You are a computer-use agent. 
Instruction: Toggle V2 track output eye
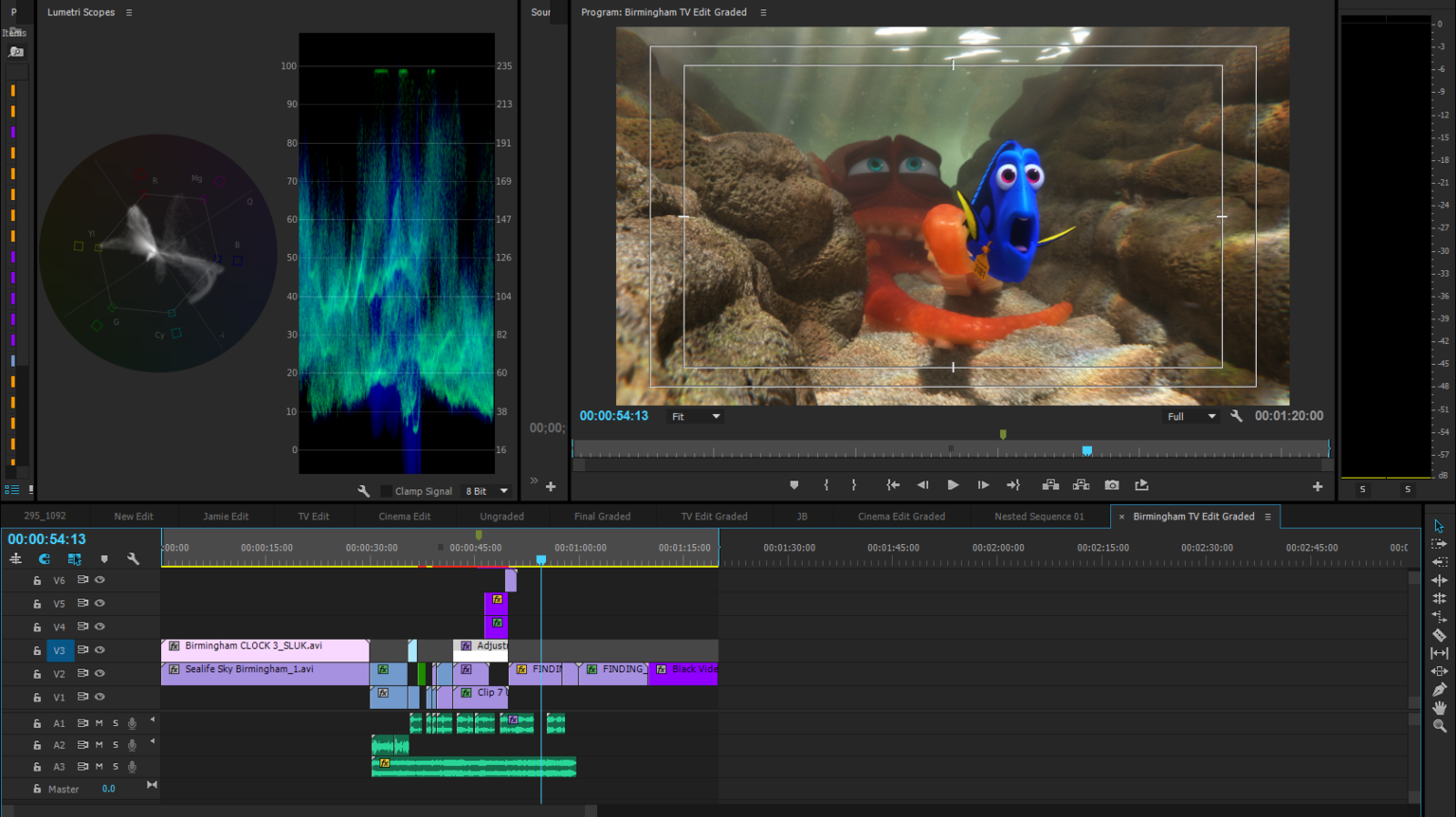point(100,673)
